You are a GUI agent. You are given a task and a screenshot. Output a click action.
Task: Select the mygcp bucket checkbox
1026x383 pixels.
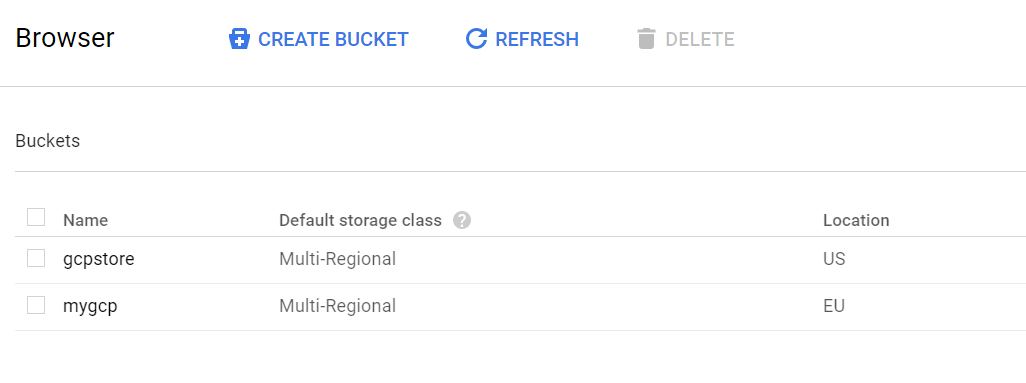(36, 305)
